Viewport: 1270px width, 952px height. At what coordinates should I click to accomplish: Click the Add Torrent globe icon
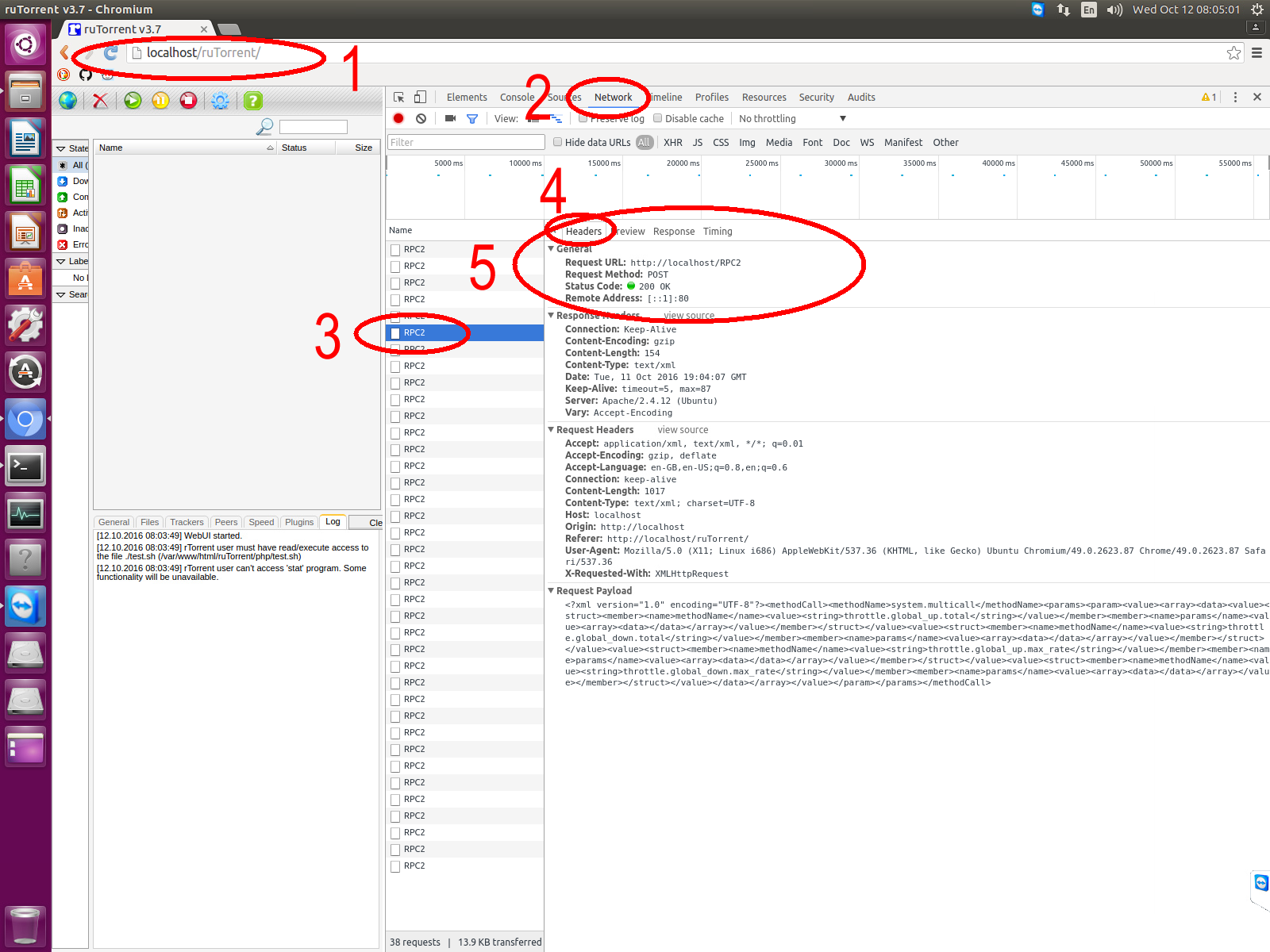tap(68, 101)
